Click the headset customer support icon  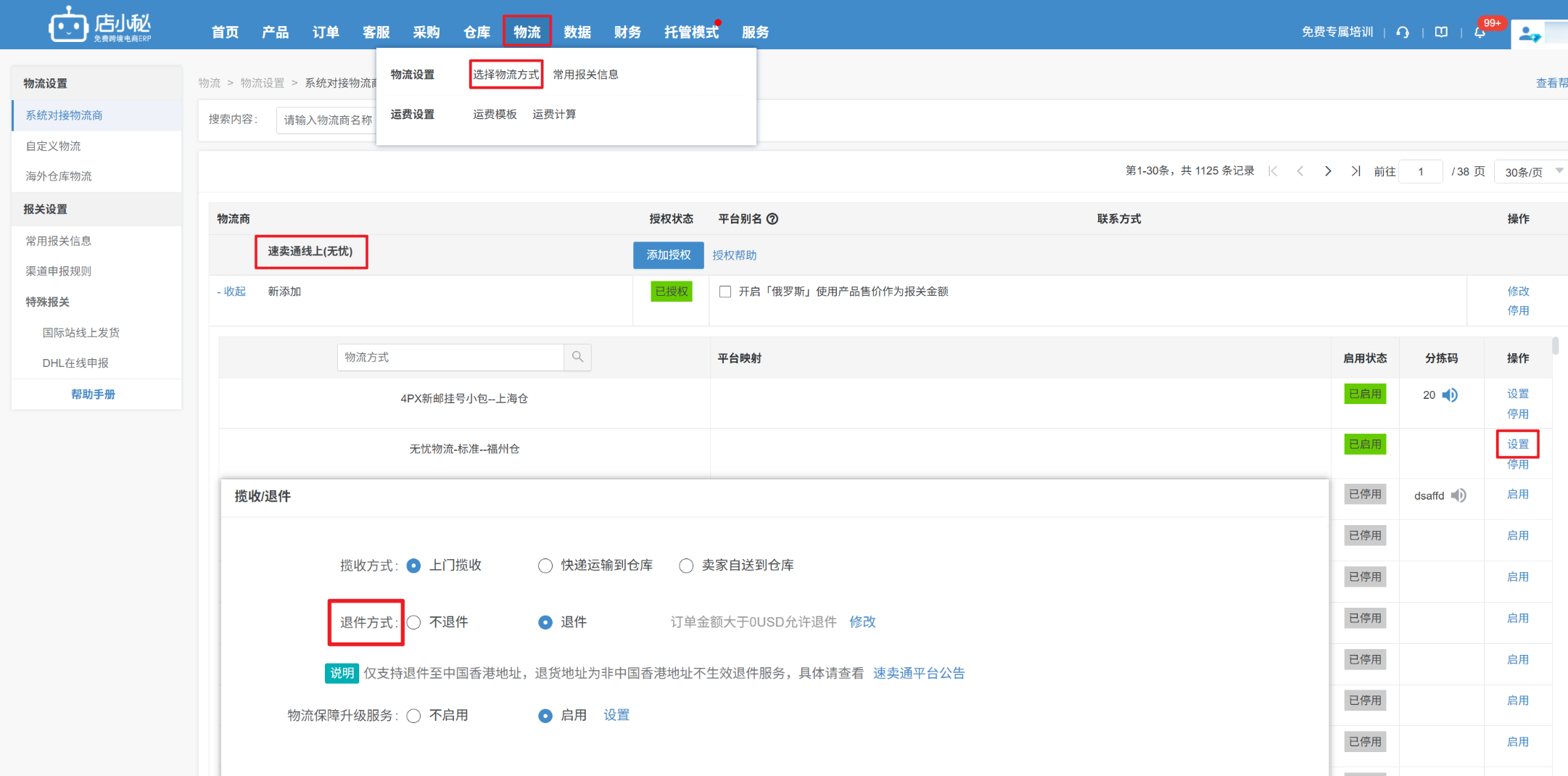pos(1403,32)
